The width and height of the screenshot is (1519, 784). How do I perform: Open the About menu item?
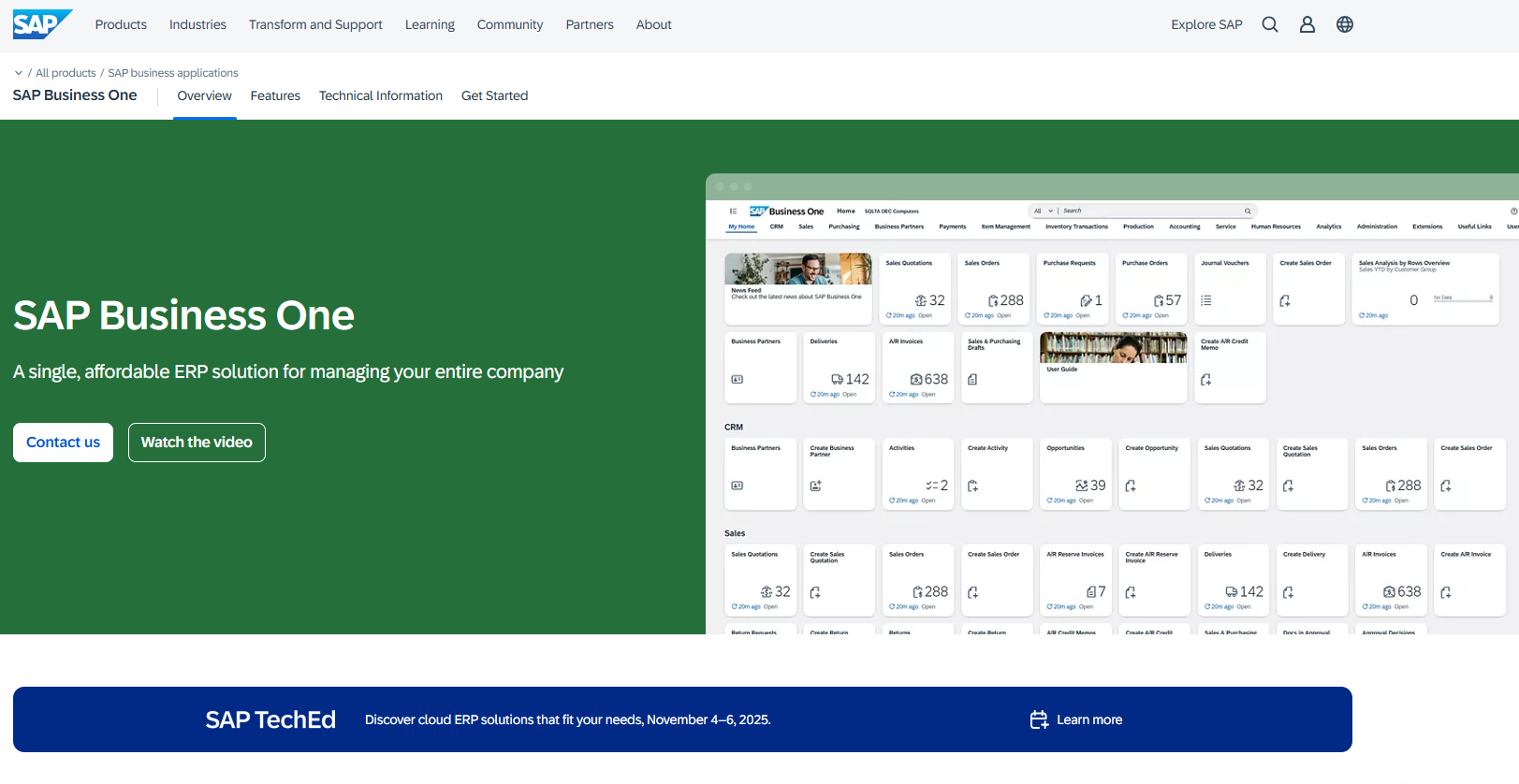click(653, 24)
